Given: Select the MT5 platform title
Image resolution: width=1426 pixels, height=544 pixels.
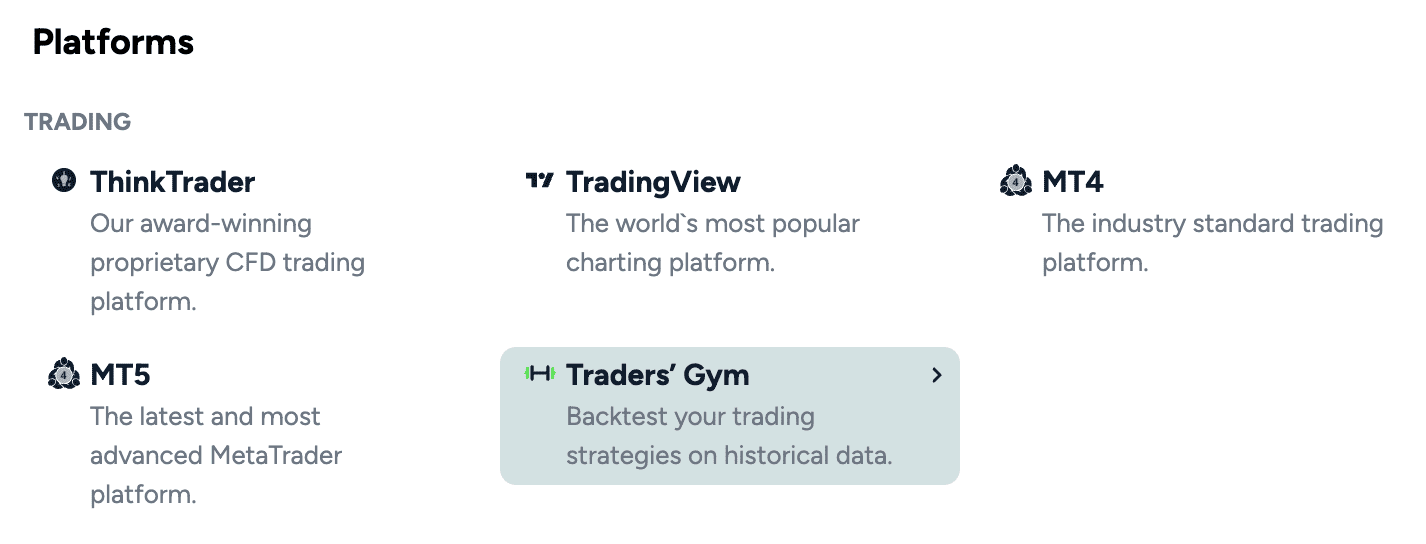Looking at the screenshot, I should click(120, 375).
